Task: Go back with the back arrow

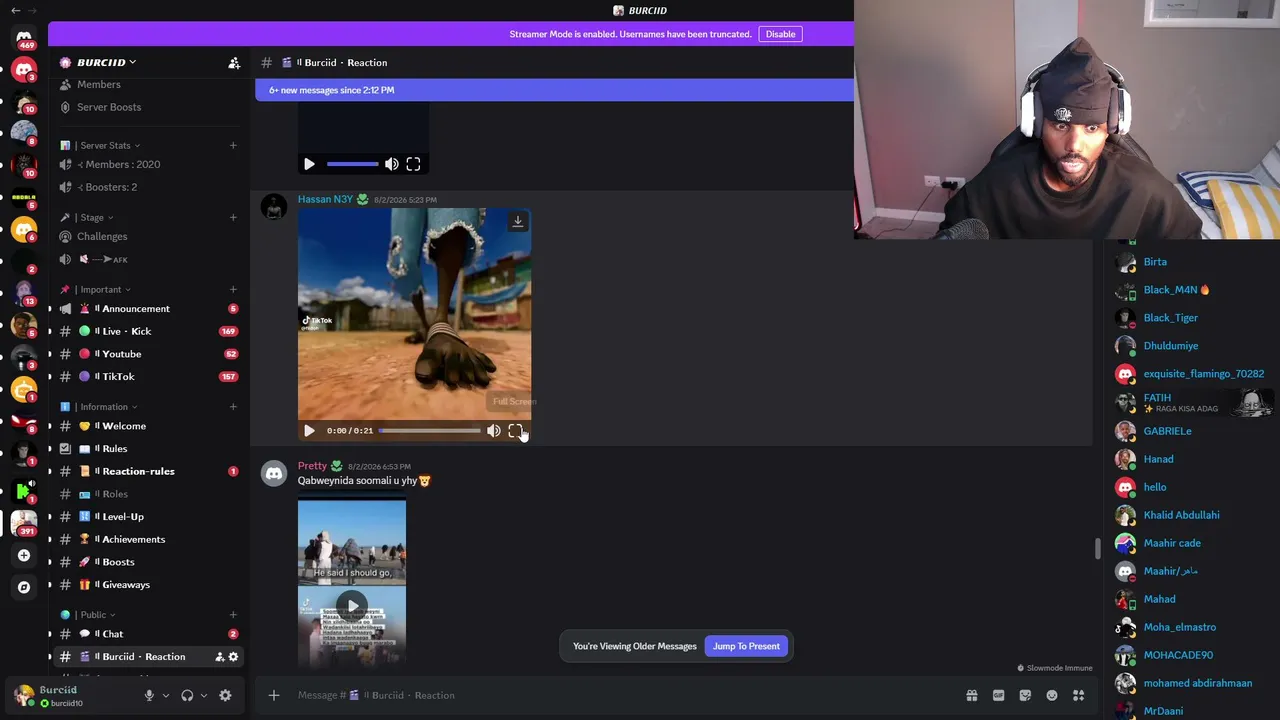Action: tap(15, 10)
